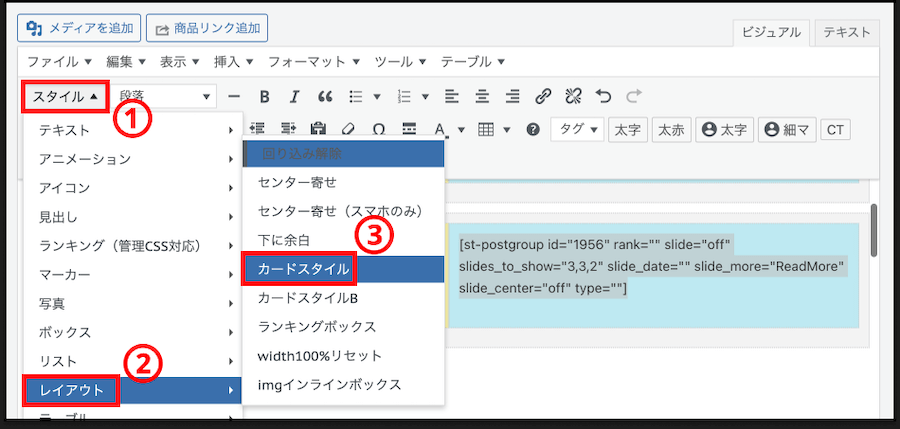Screen dimensions: 900x429
Task: Open the スタイル dropdown
Action: coord(65,97)
